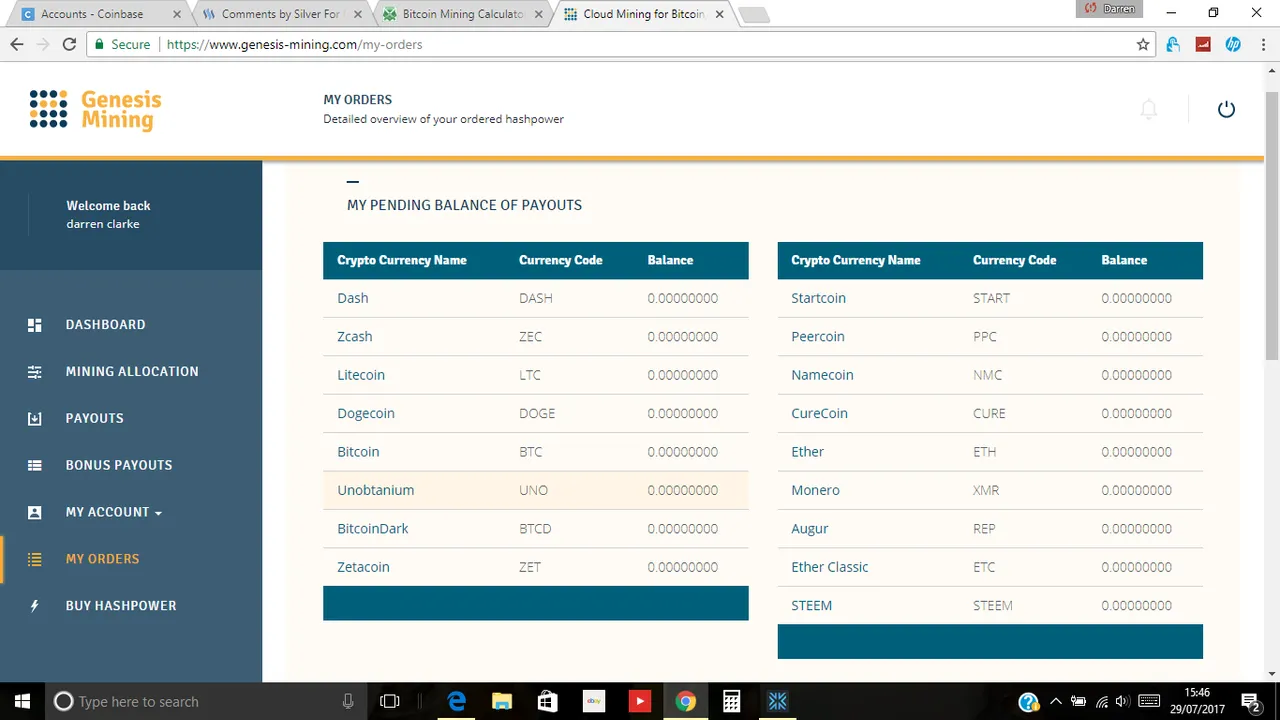Open the Chrome three-dot menu
This screenshot has width=1280, height=720.
1263,44
